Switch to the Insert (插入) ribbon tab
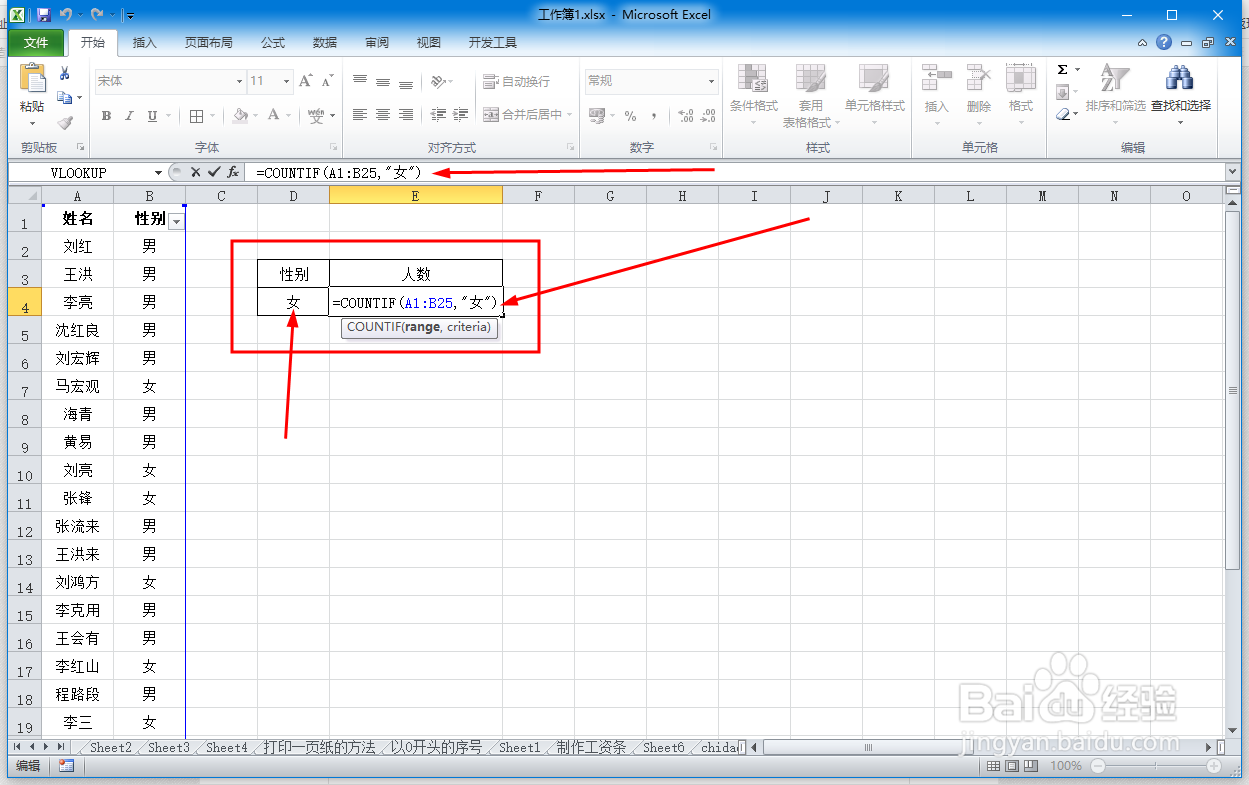This screenshot has width=1249, height=785. coord(145,43)
